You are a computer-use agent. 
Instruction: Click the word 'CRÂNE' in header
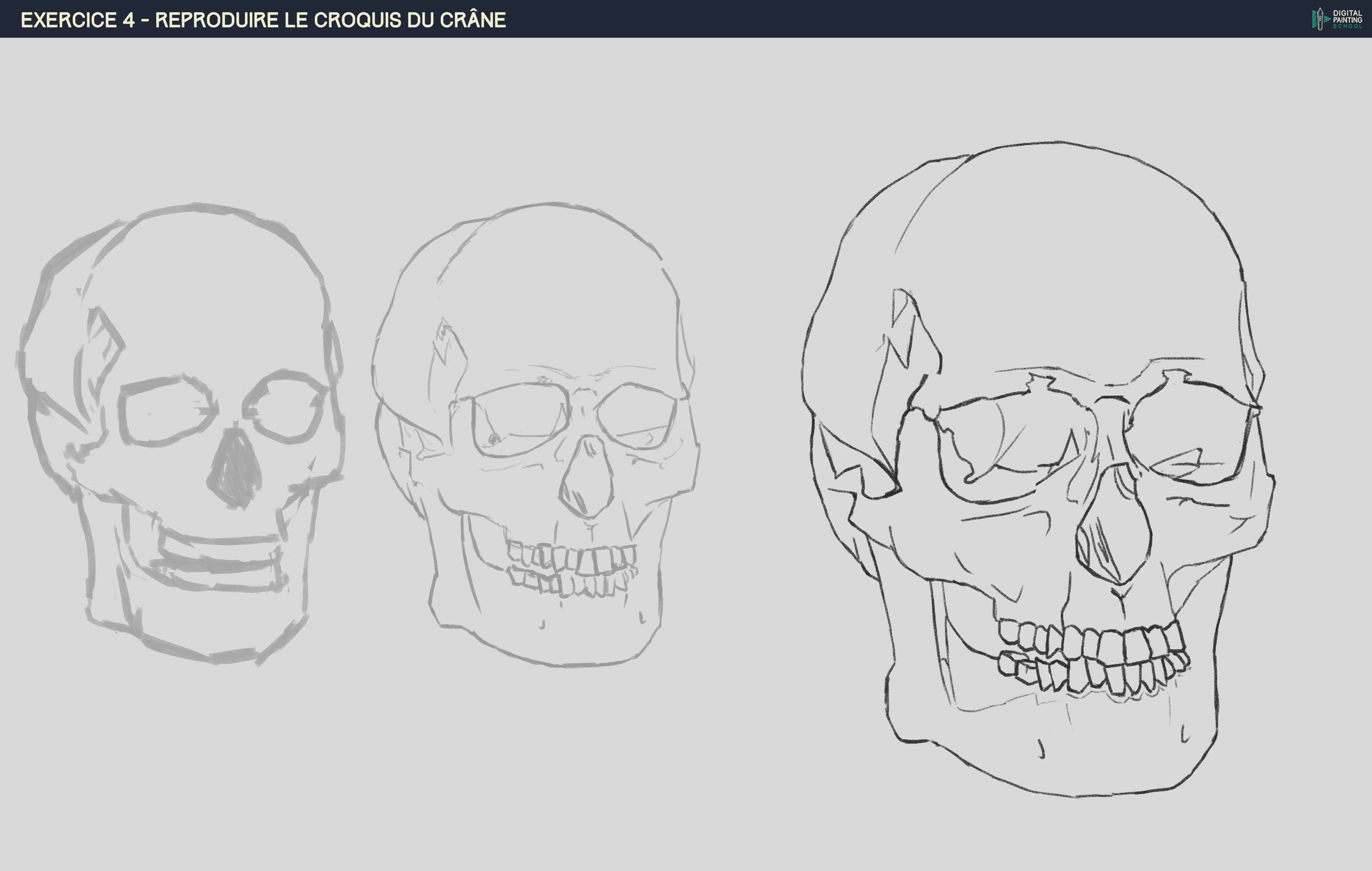472,20
